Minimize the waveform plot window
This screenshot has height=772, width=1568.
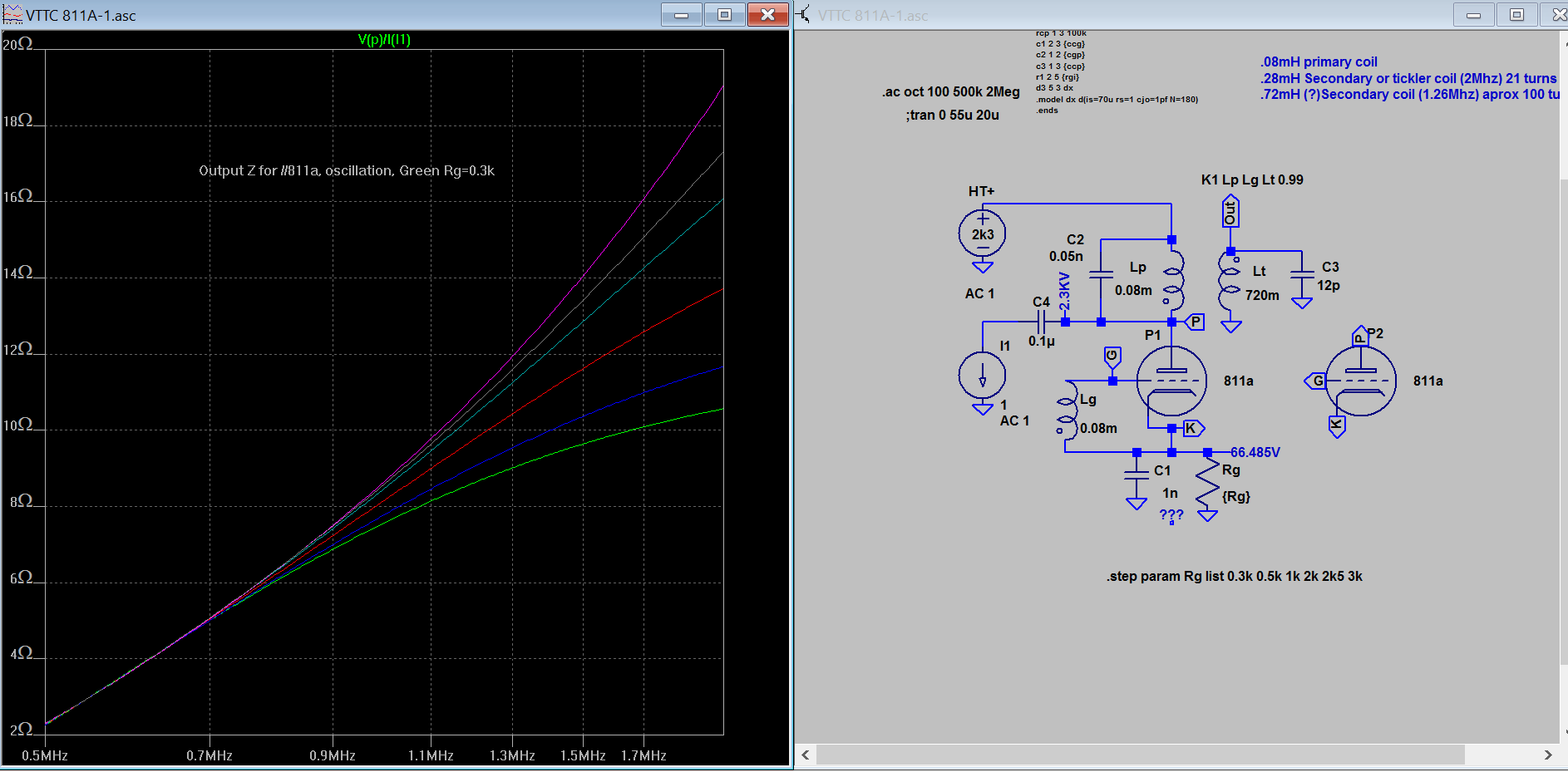(682, 14)
